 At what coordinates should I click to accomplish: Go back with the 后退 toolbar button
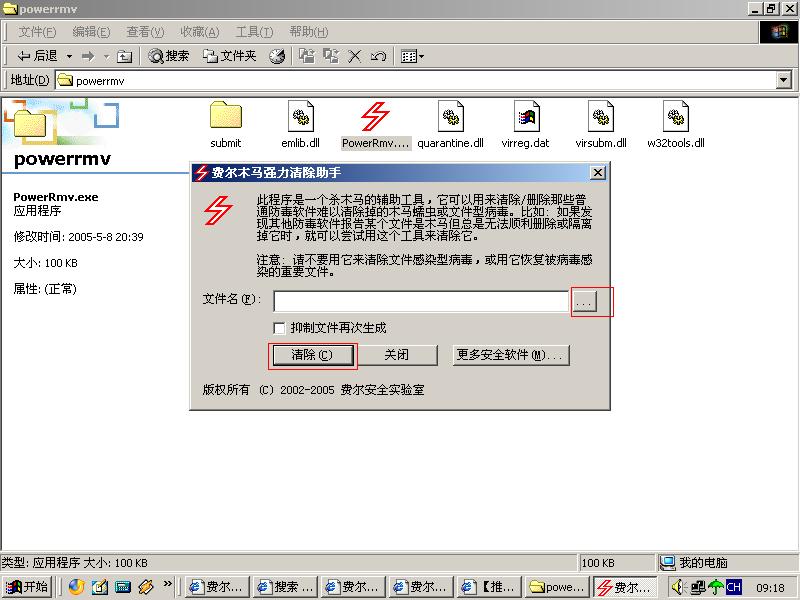[37, 56]
